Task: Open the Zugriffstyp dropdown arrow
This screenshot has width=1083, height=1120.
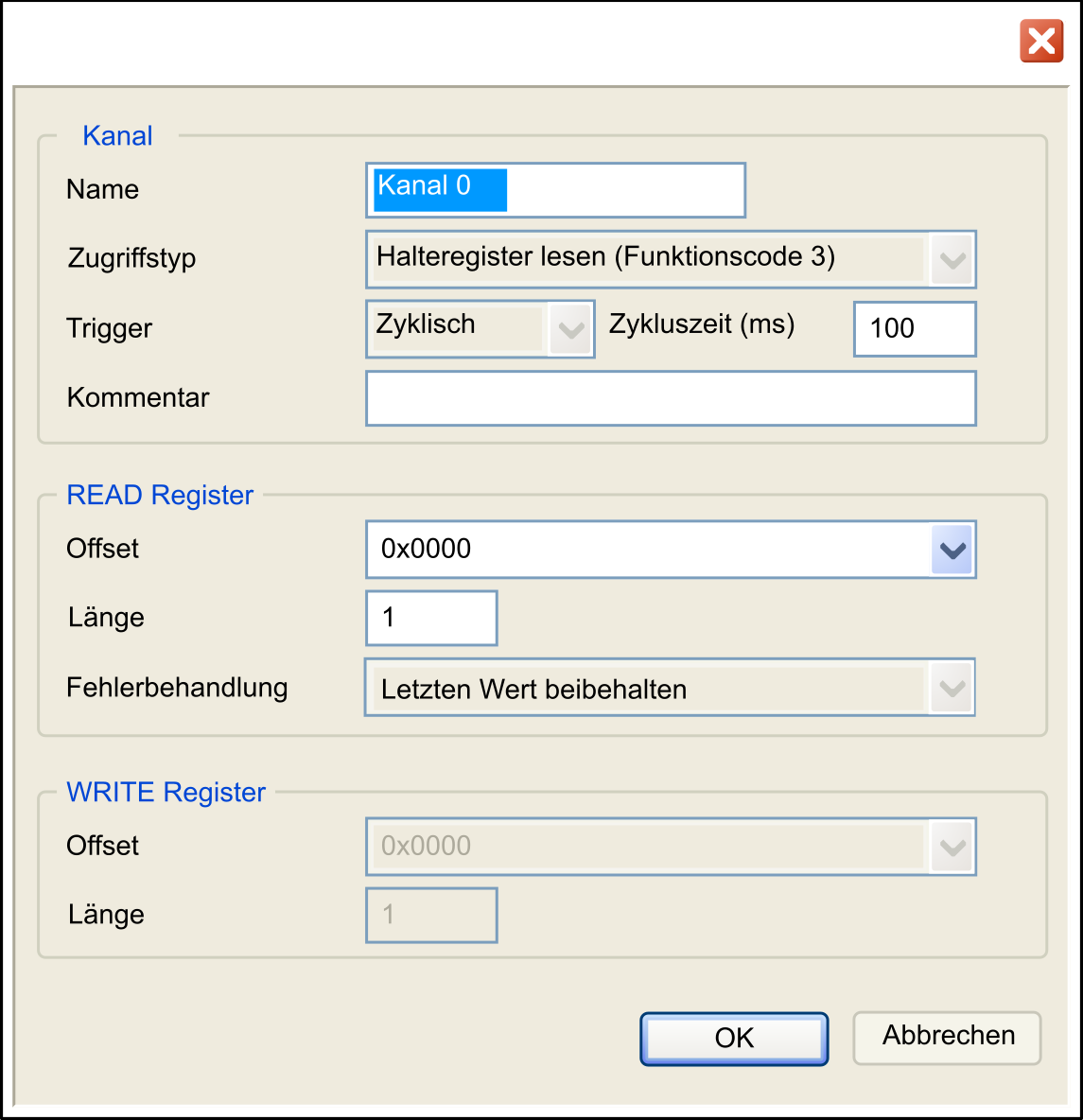Action: [952, 259]
